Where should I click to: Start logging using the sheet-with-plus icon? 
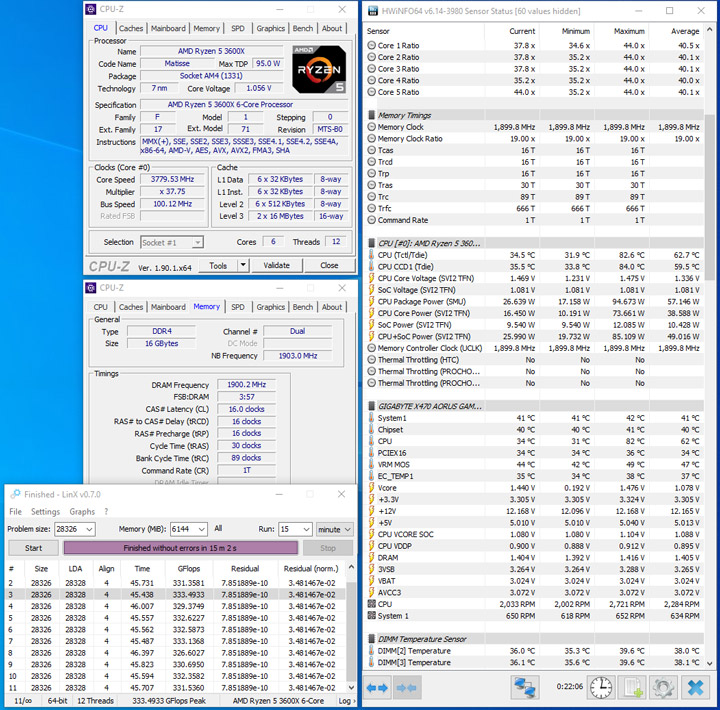(633, 688)
